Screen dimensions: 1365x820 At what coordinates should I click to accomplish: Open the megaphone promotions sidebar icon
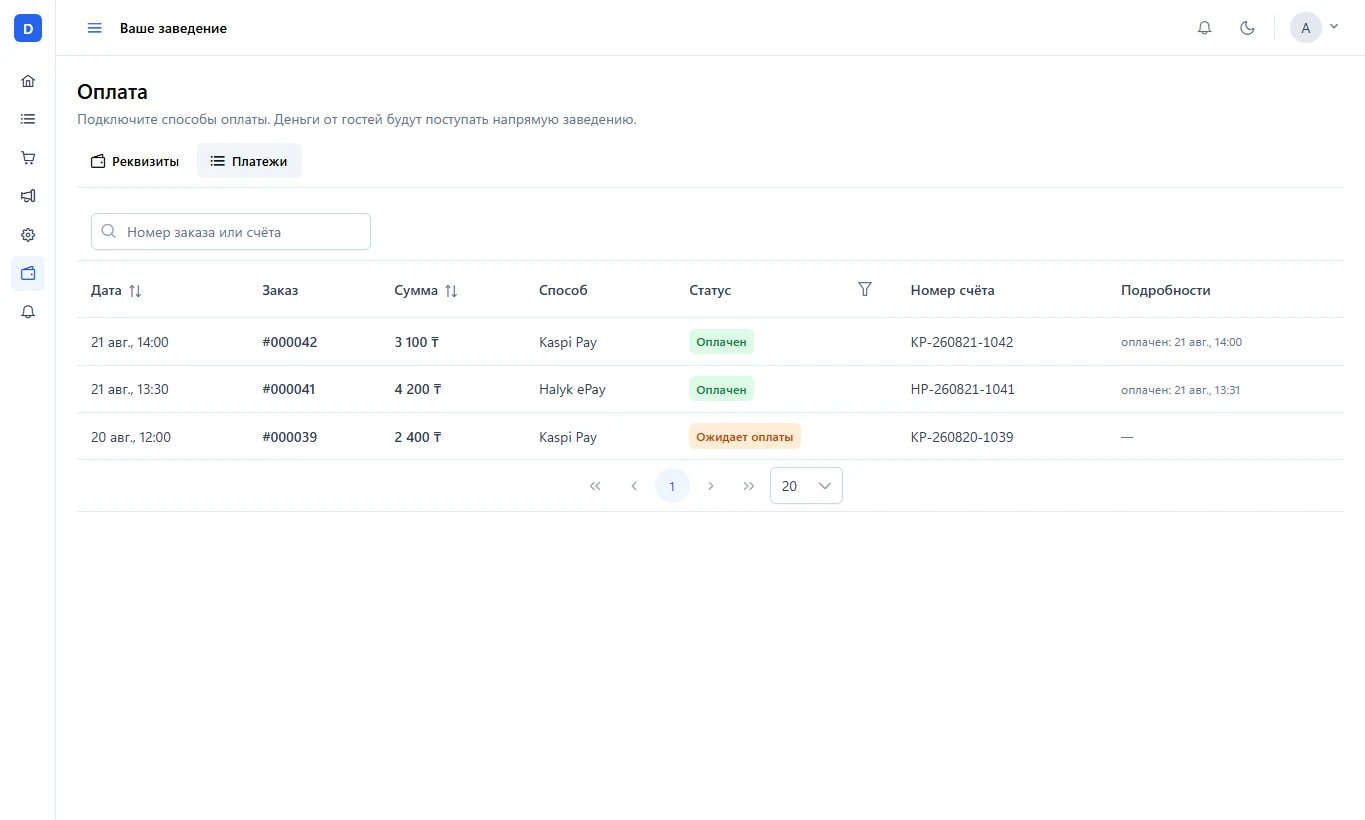point(28,196)
